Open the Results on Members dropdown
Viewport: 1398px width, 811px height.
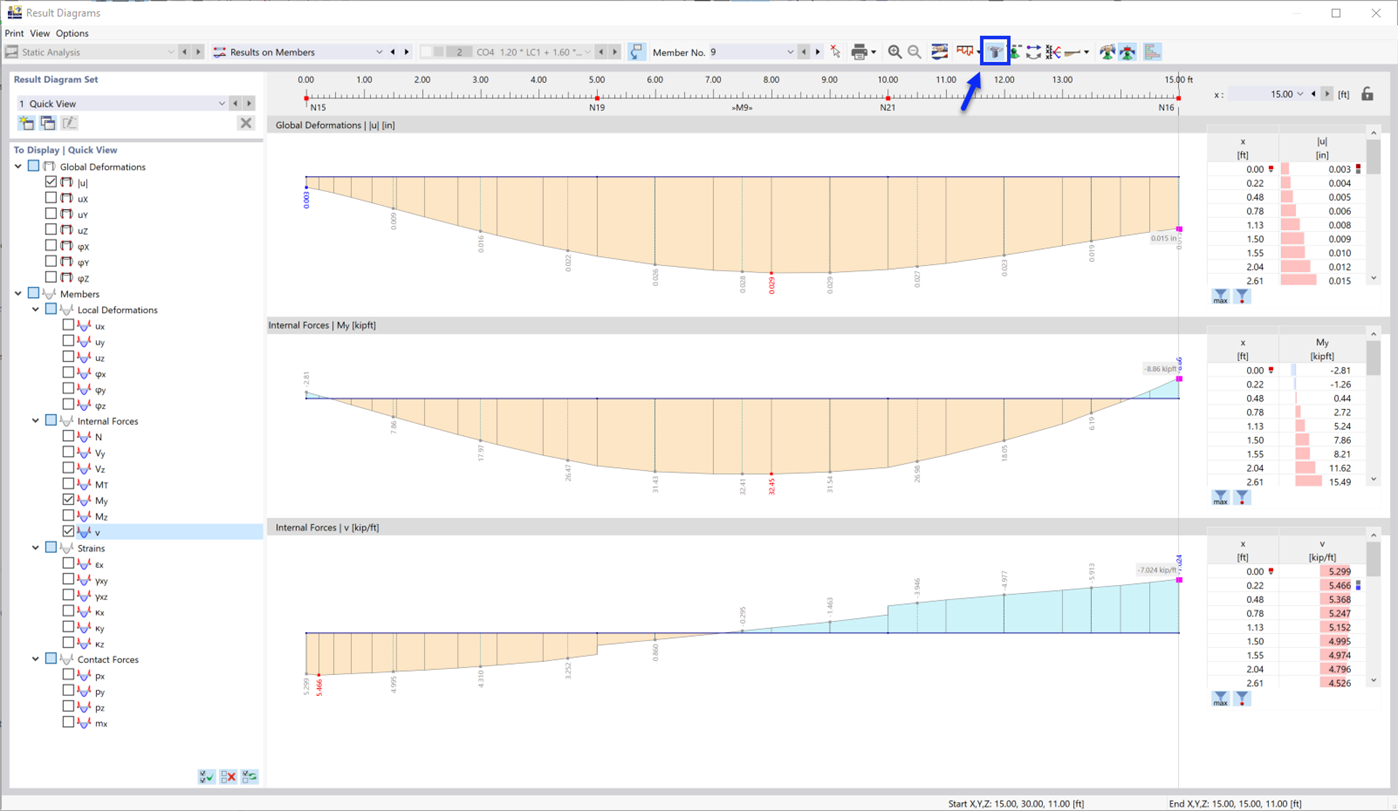(379, 52)
